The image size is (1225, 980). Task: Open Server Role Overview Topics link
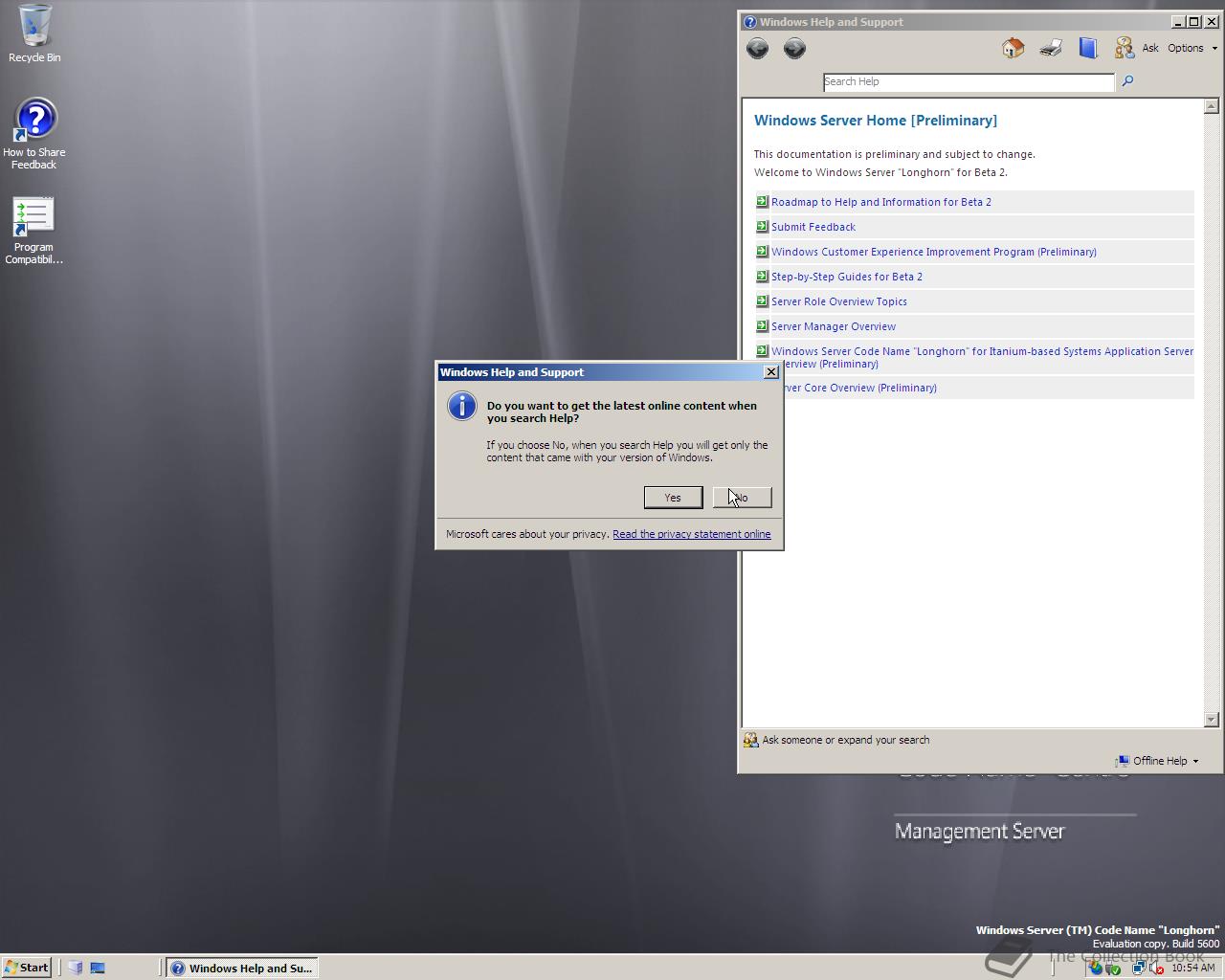tap(839, 301)
